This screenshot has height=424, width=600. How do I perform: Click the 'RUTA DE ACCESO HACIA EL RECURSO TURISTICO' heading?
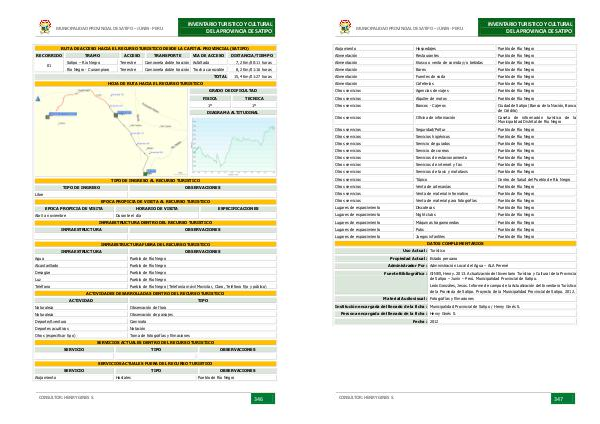tap(155, 49)
